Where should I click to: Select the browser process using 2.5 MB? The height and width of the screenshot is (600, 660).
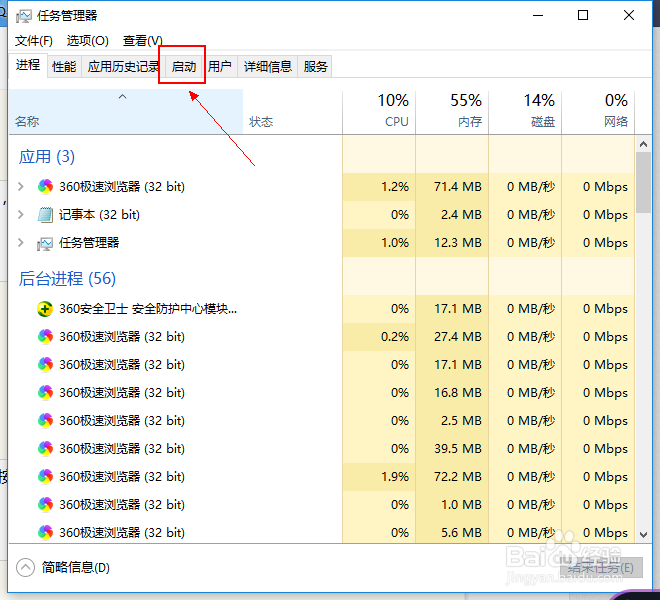pos(322,421)
